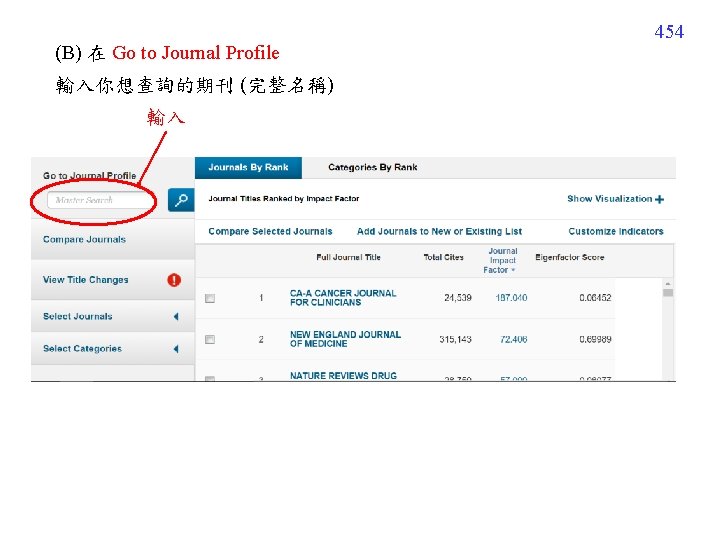The width and height of the screenshot is (720, 540).
Task: Open CA-A Cancer Journal for Clinicians title
Action: (343, 298)
